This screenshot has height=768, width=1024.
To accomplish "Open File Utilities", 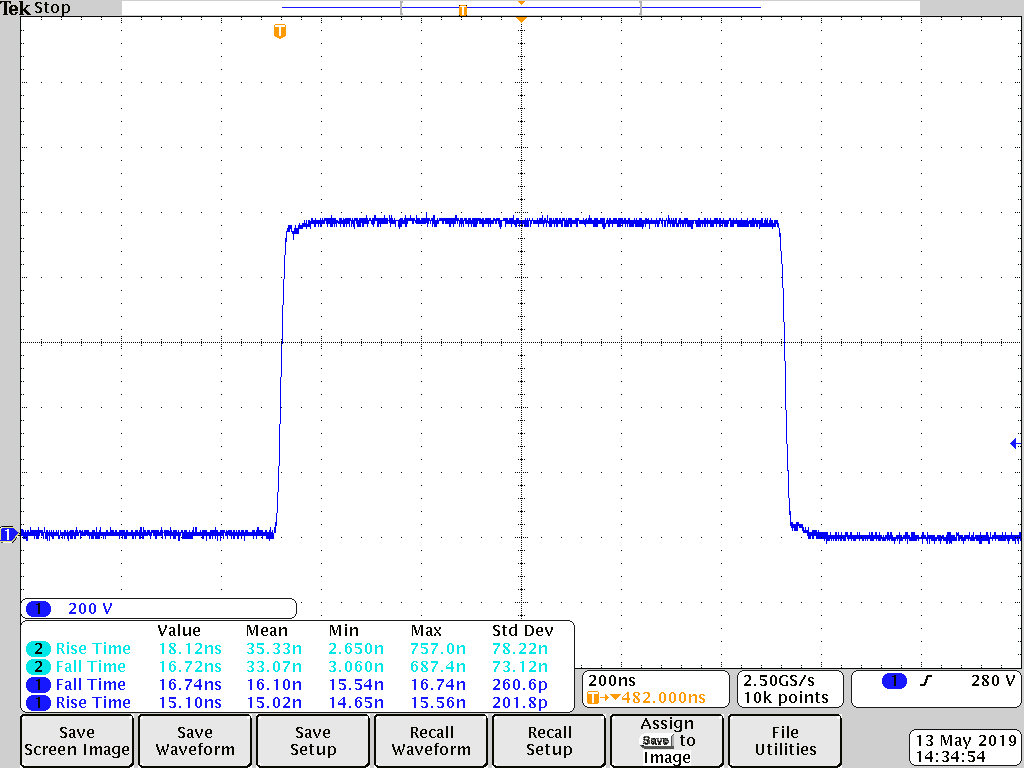I will click(785, 741).
